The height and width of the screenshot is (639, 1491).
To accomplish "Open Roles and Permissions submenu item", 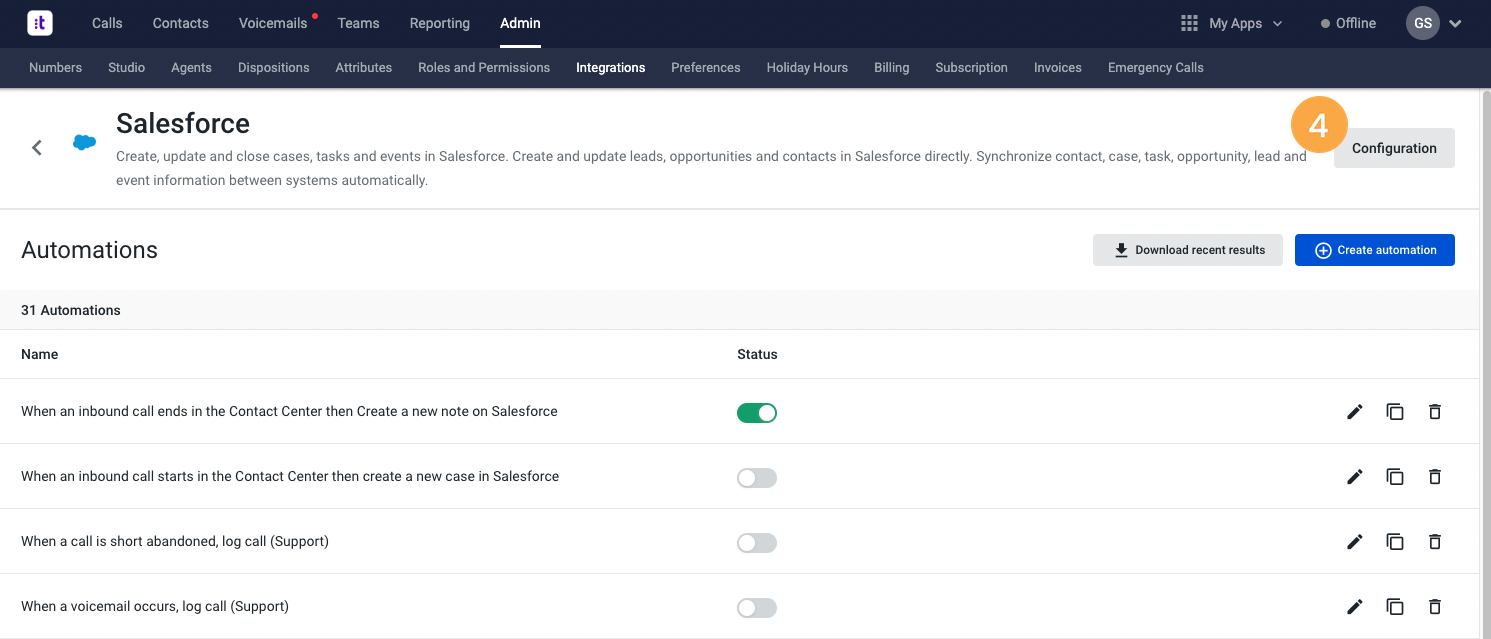I will (x=484, y=68).
